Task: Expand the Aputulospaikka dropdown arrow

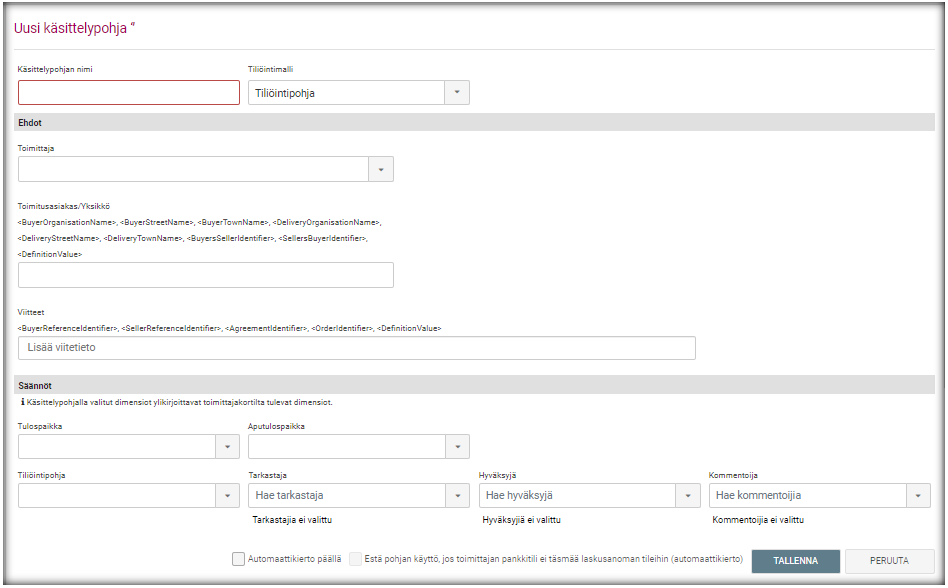Action: [457, 446]
